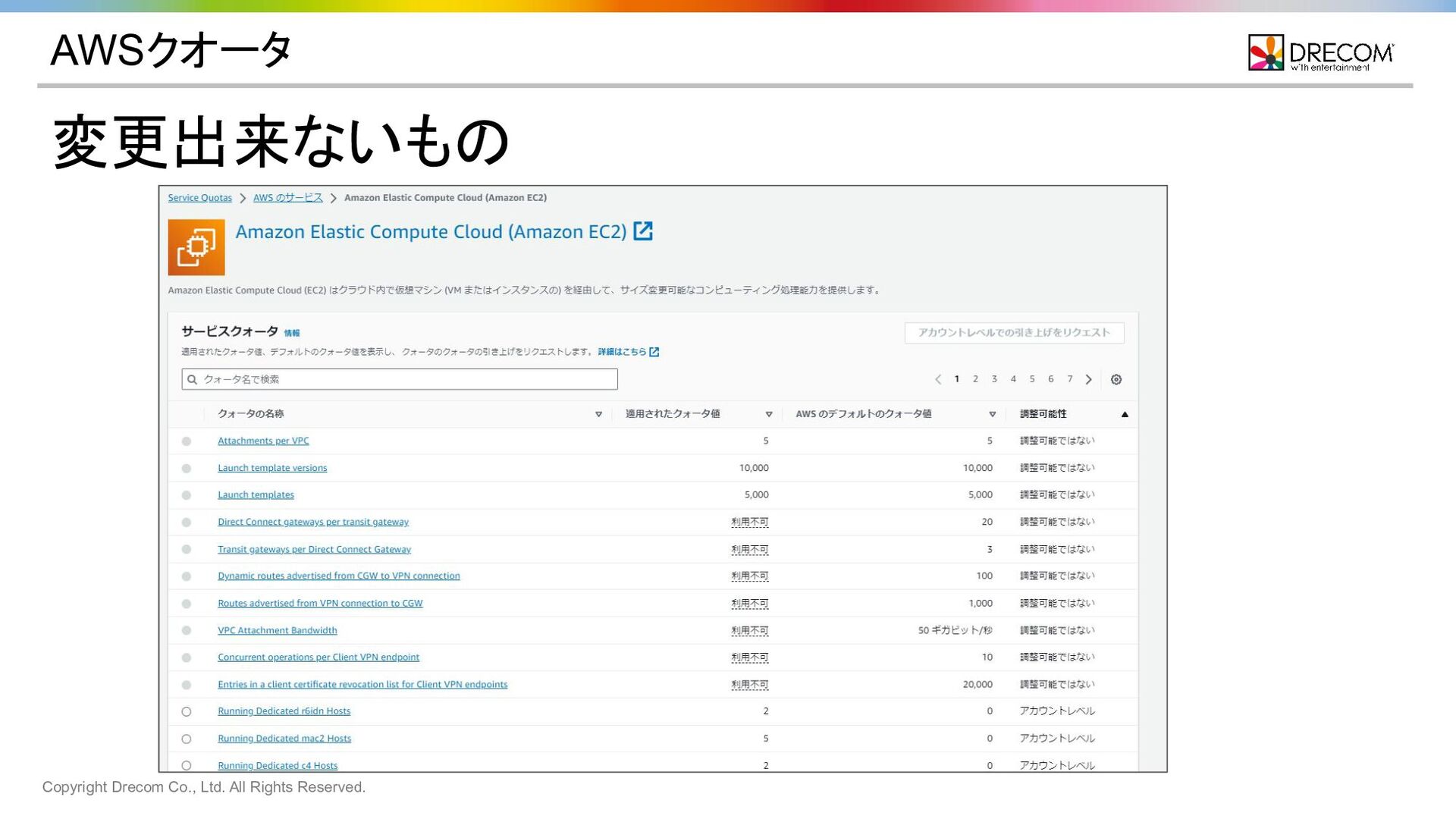This screenshot has width=1456, height=819.
Task: Open Attachments per VPC quota
Action: click(x=263, y=441)
